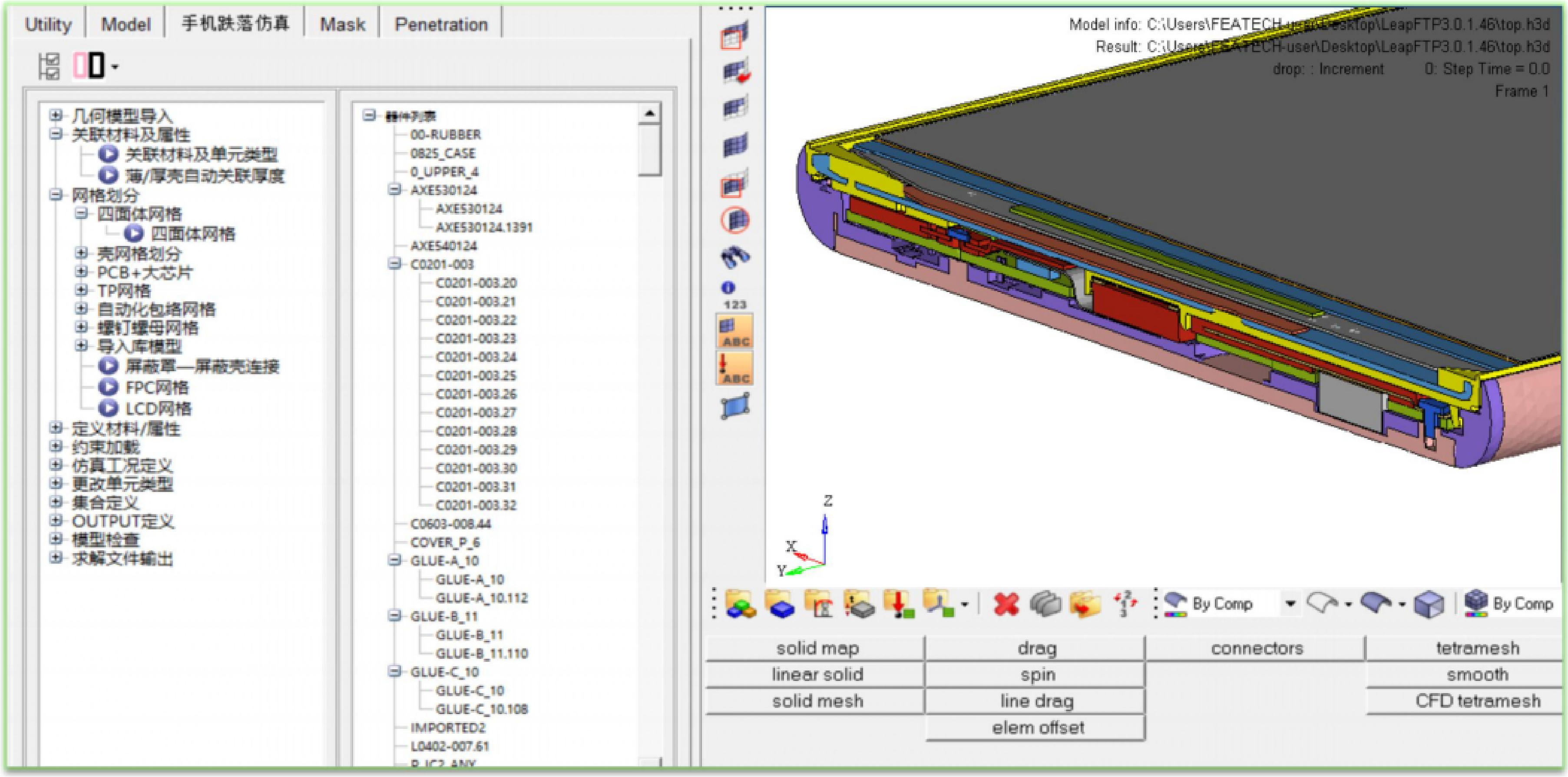Open the By Comp color mode dropdown
Image resolution: width=1568 pixels, height=777 pixels.
pyautogui.click(x=1290, y=604)
